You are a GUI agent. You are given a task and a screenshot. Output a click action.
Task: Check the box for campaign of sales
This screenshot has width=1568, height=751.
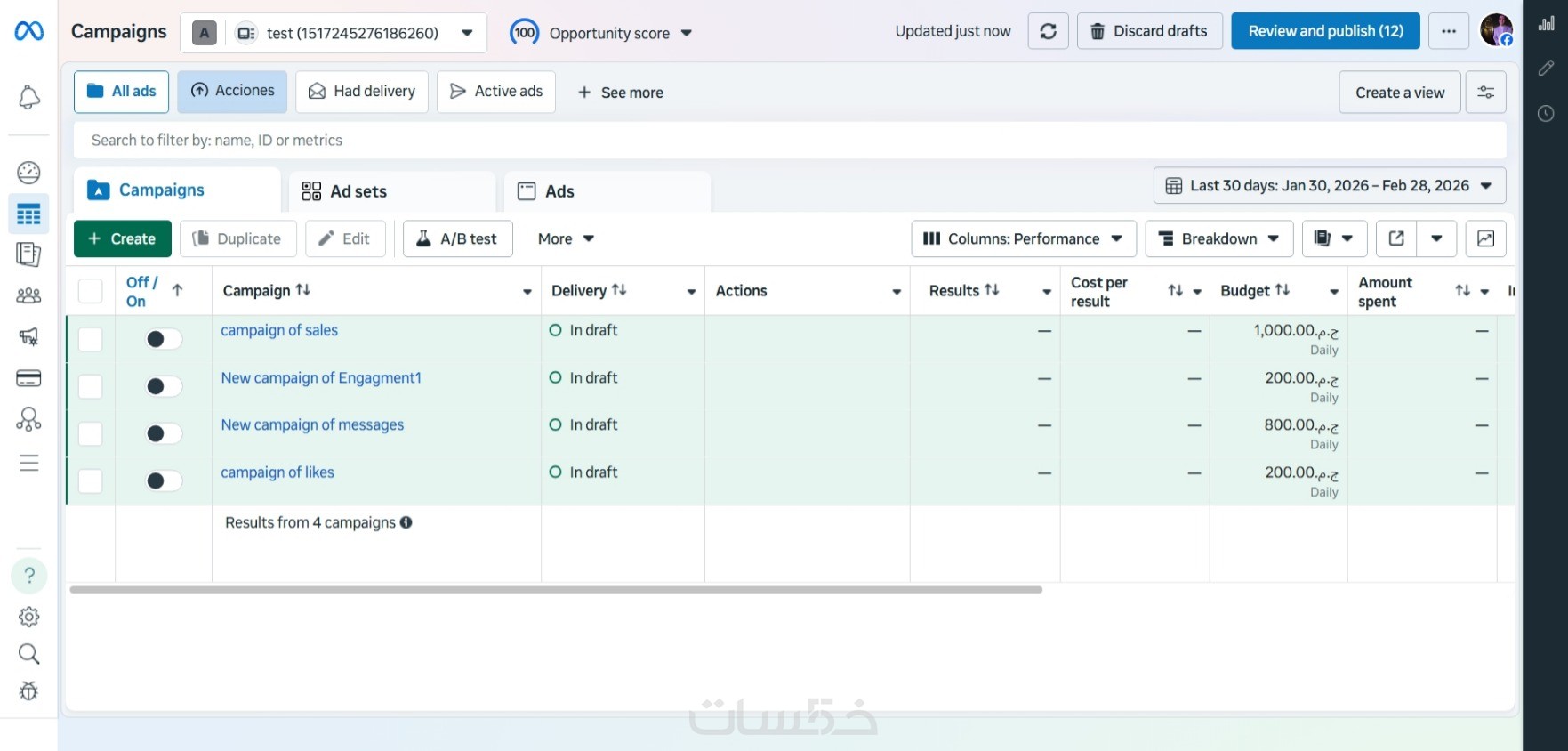[x=91, y=339]
